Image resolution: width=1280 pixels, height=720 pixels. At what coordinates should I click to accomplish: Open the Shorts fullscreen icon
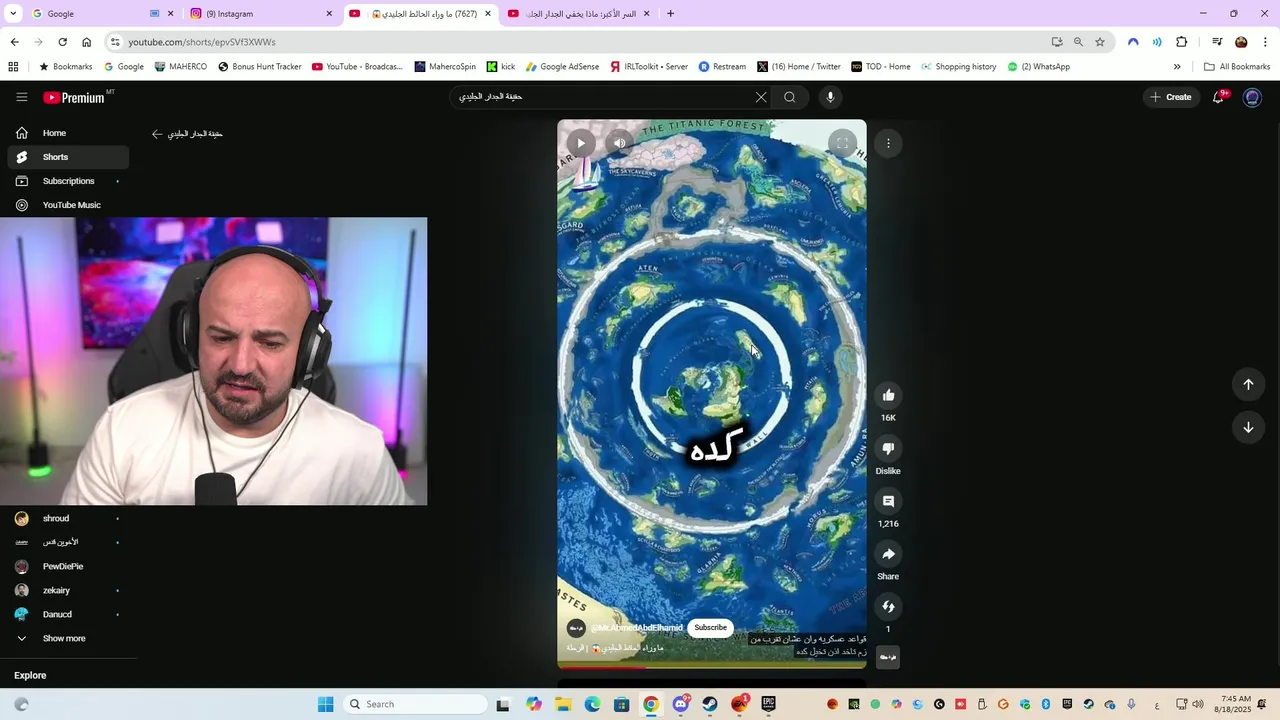tap(842, 143)
